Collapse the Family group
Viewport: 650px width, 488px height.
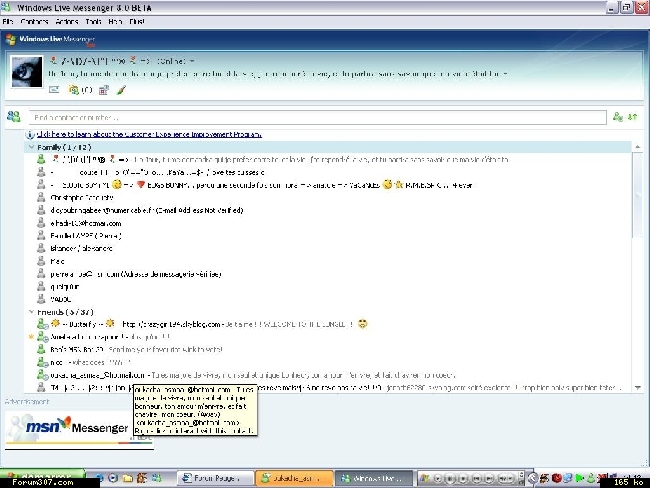[32, 147]
